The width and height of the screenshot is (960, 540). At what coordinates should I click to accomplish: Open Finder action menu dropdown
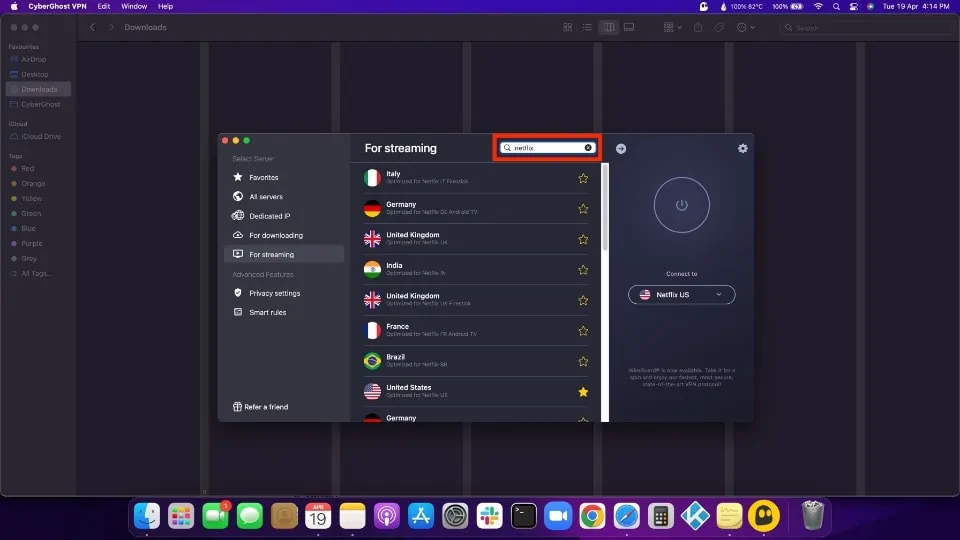tap(745, 27)
